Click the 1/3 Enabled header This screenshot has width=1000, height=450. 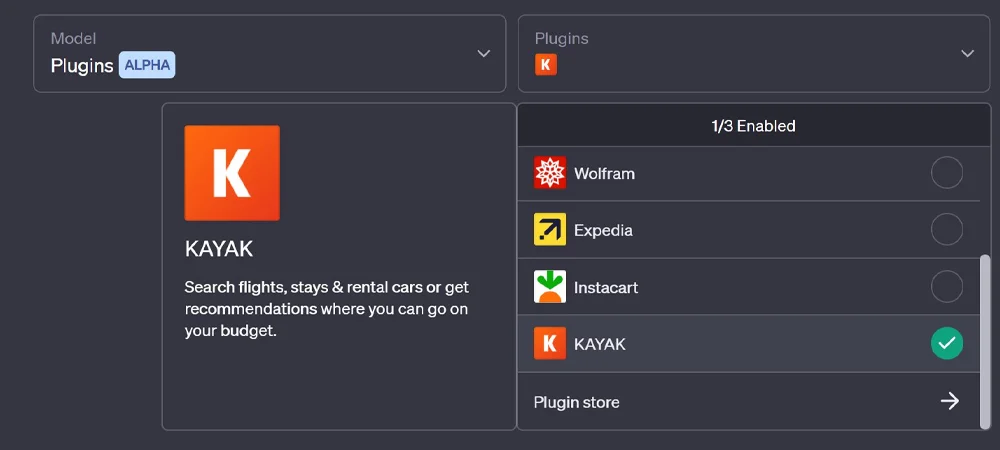(x=754, y=126)
